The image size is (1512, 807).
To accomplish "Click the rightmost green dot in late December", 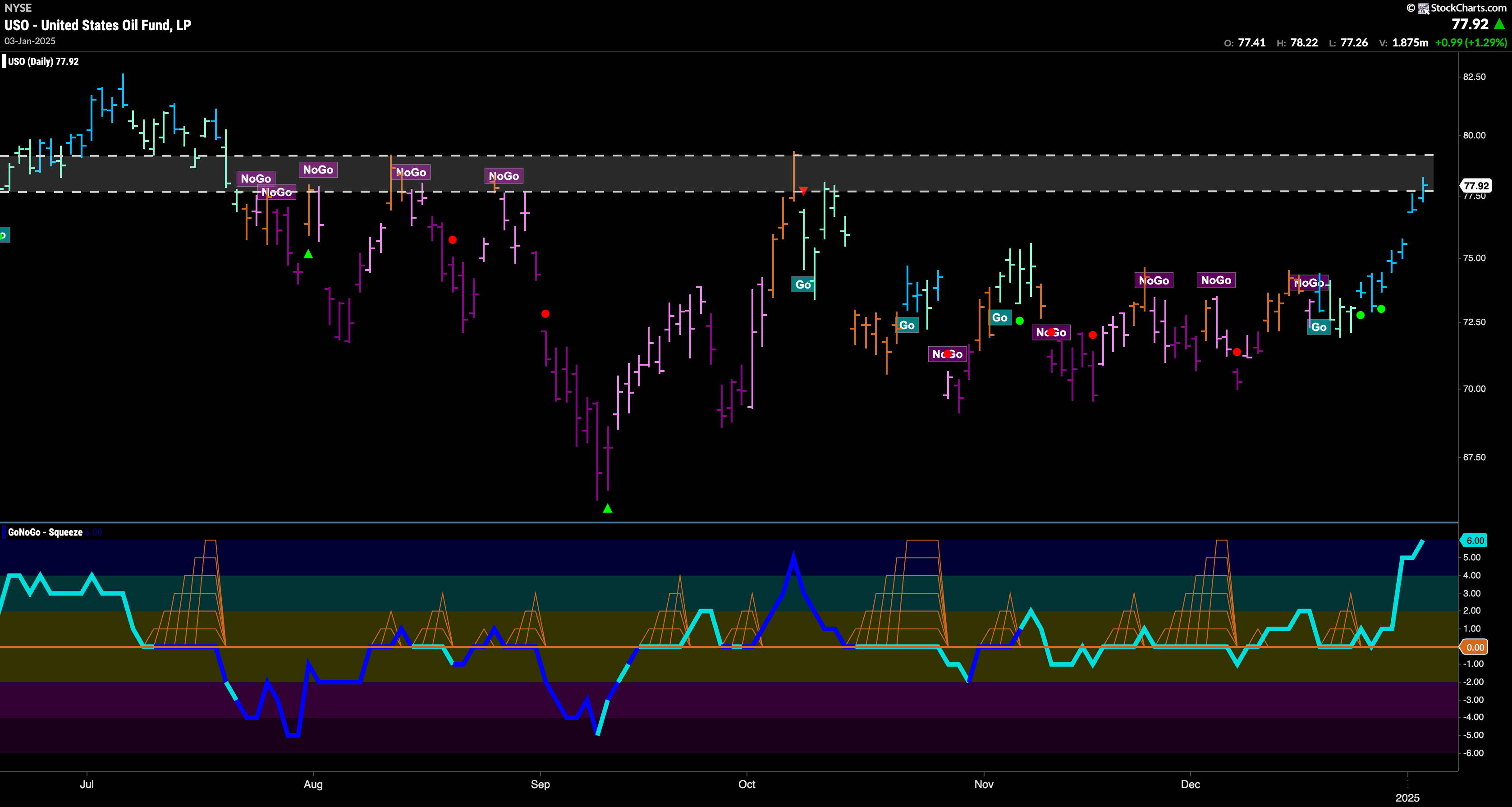I will pos(1381,309).
